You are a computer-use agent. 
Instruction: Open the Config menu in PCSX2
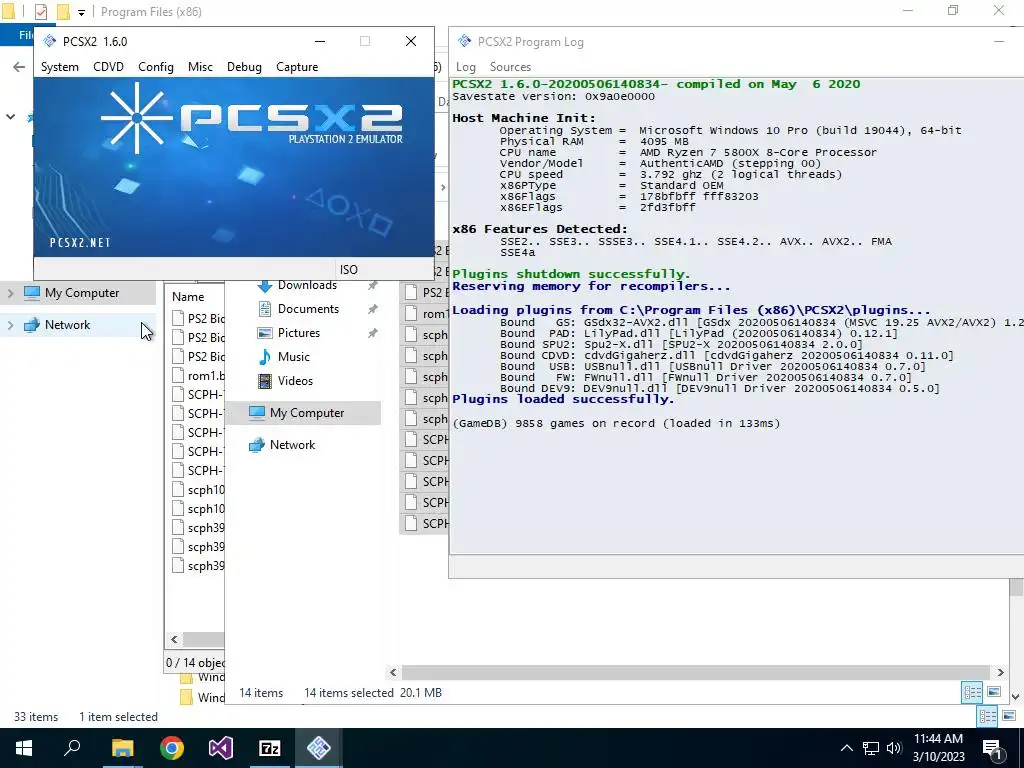tap(155, 67)
